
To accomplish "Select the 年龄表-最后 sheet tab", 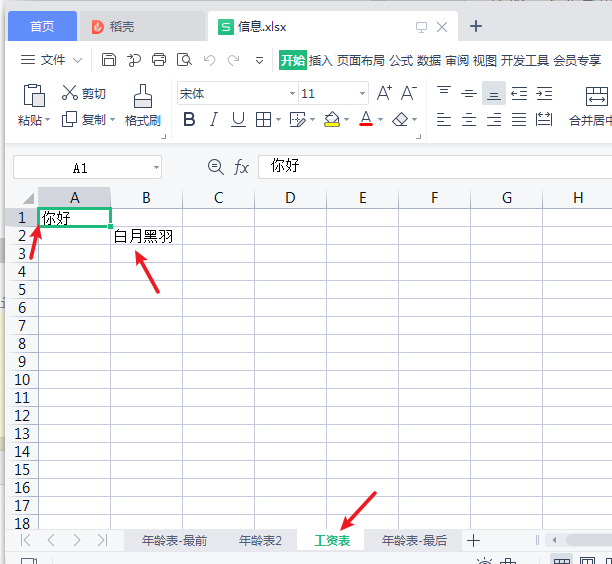I will click(414, 541).
